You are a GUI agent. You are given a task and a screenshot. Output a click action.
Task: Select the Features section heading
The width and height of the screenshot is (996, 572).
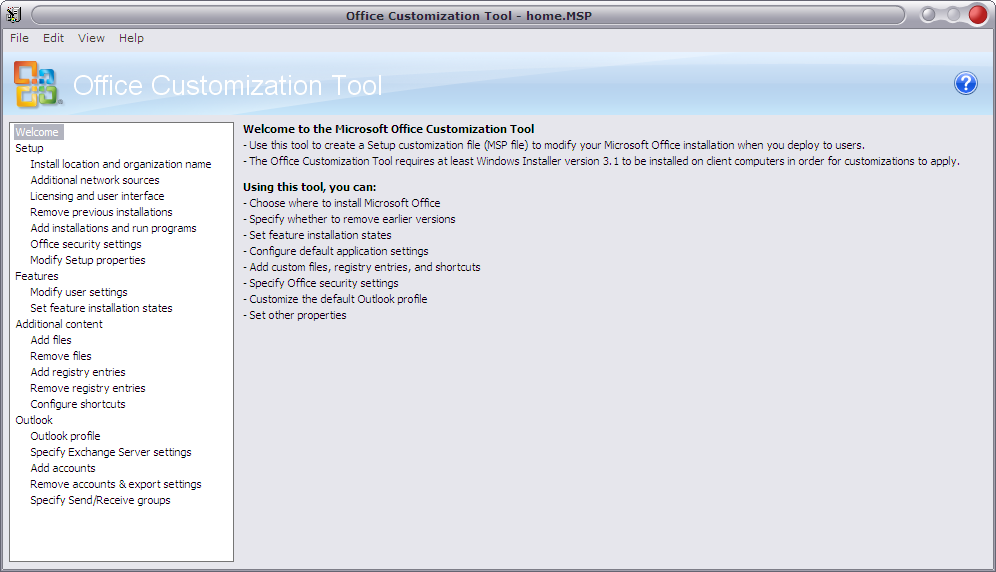point(37,276)
